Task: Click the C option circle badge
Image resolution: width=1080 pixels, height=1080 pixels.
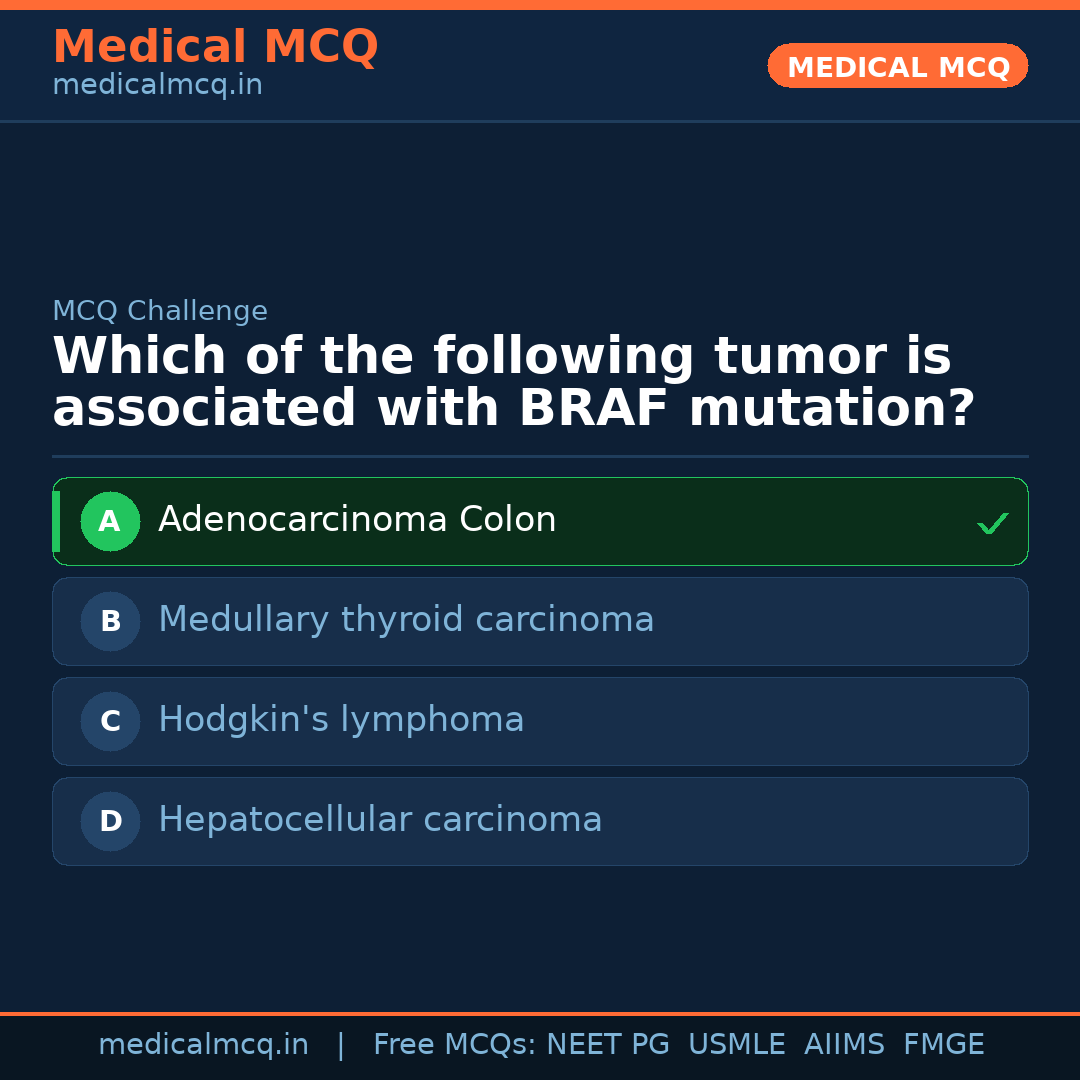Action: click(x=110, y=721)
